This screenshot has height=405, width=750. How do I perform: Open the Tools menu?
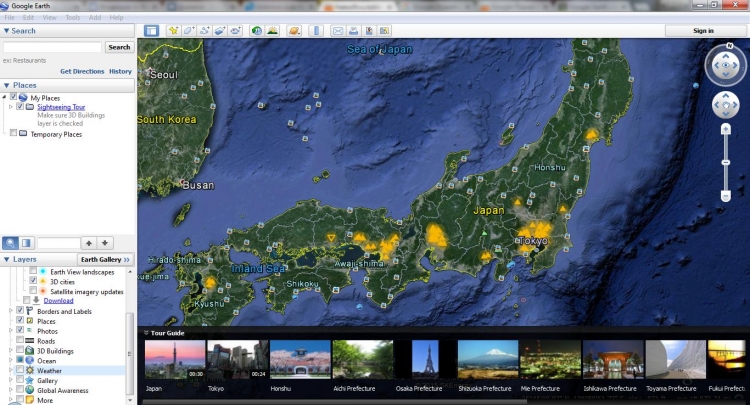point(73,17)
